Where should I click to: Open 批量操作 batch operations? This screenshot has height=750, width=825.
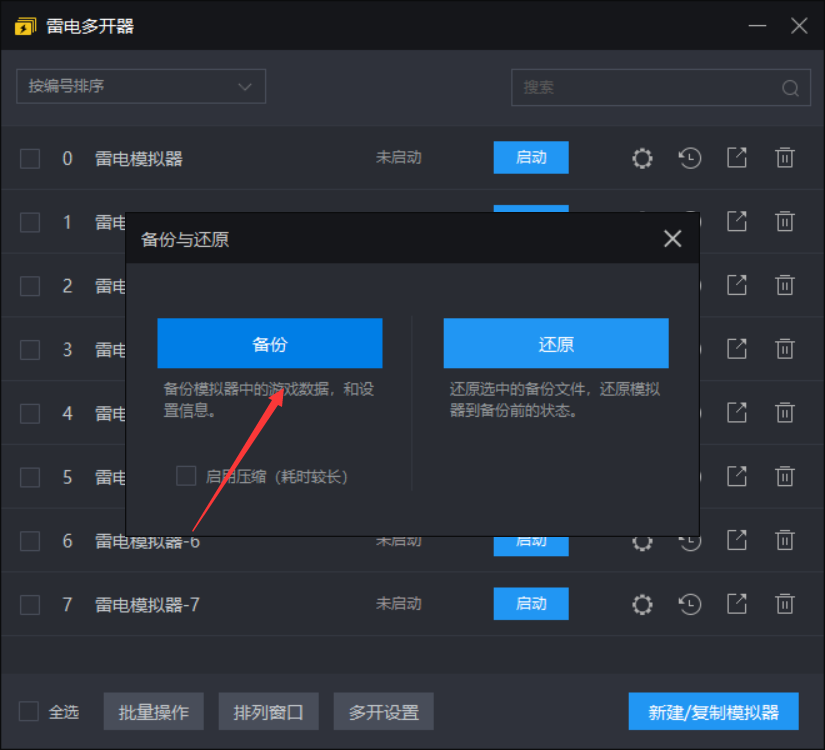(154, 712)
